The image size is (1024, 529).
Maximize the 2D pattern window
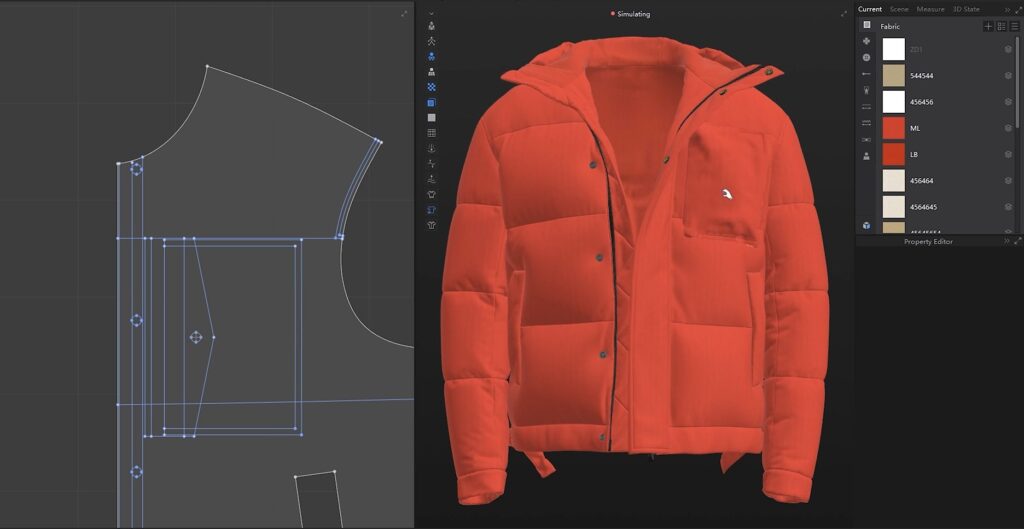404,13
